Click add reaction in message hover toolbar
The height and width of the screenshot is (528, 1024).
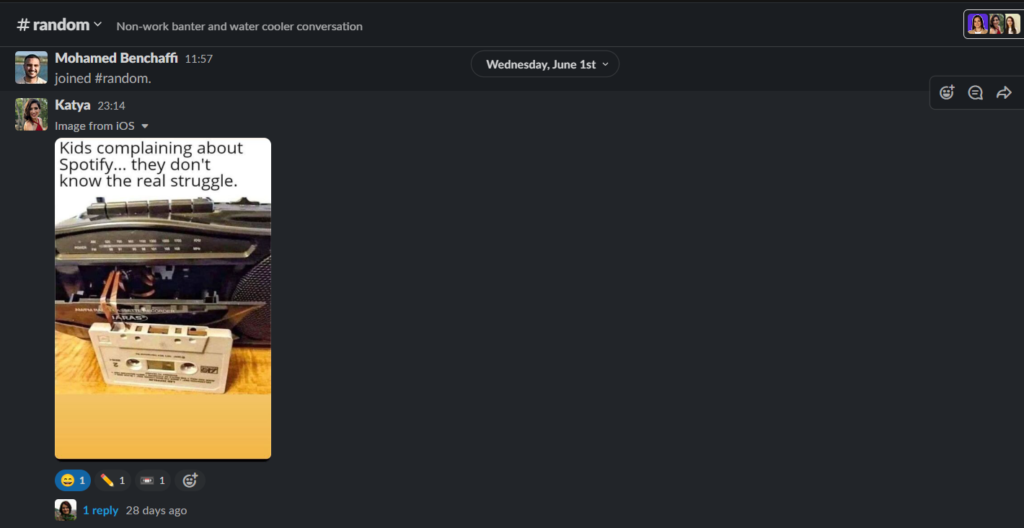[x=947, y=93]
